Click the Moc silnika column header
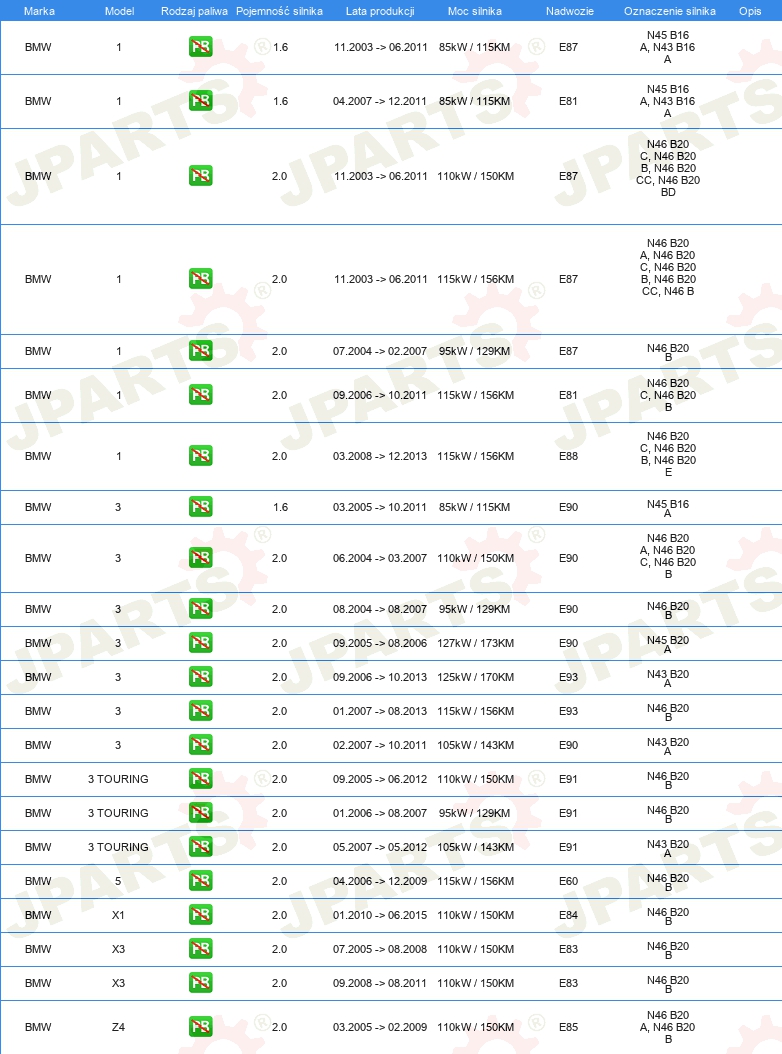Viewport: 782px width, 1054px height. coord(475,11)
